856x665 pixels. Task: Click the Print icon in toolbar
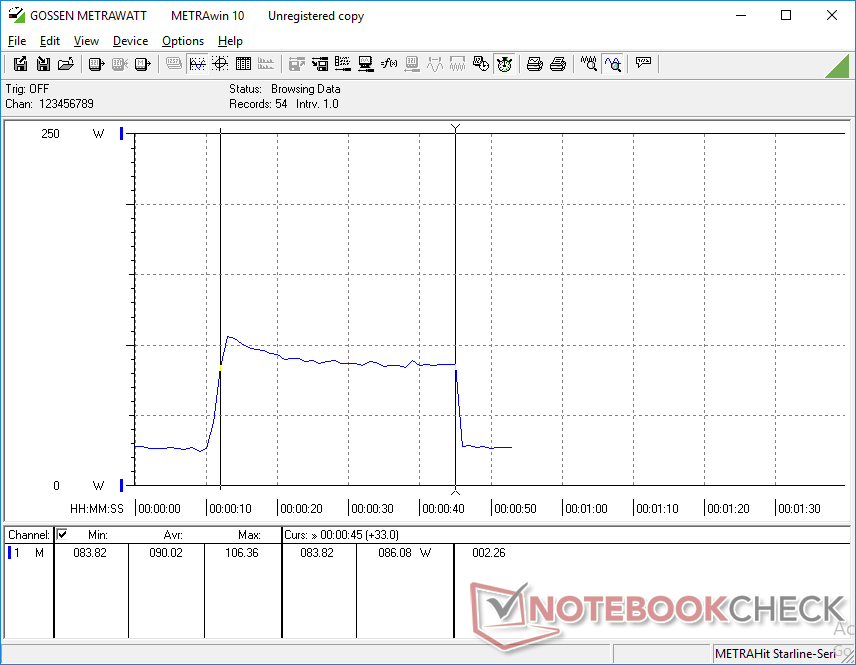535,64
